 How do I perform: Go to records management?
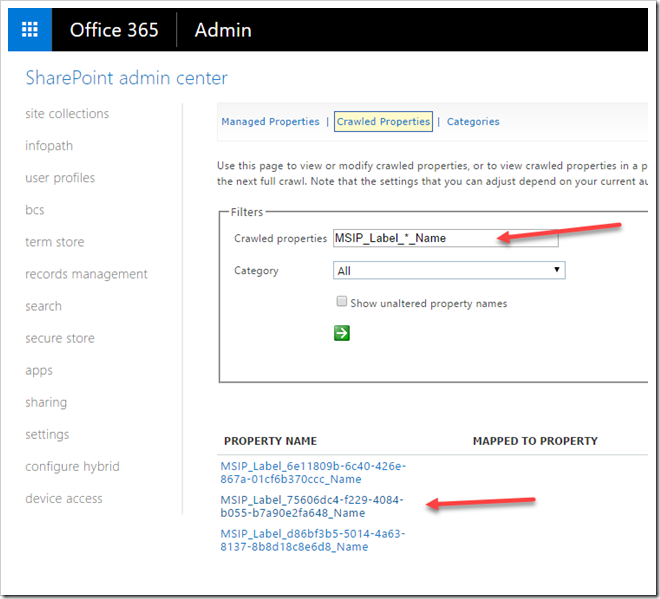tap(86, 274)
